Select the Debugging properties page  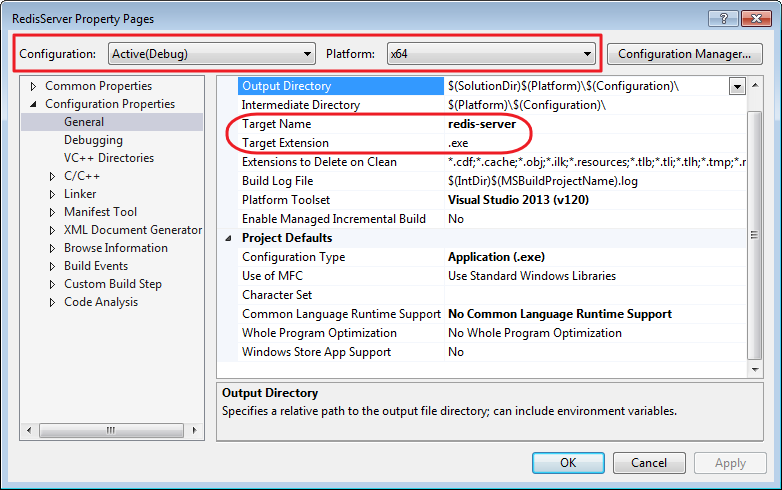point(93,140)
